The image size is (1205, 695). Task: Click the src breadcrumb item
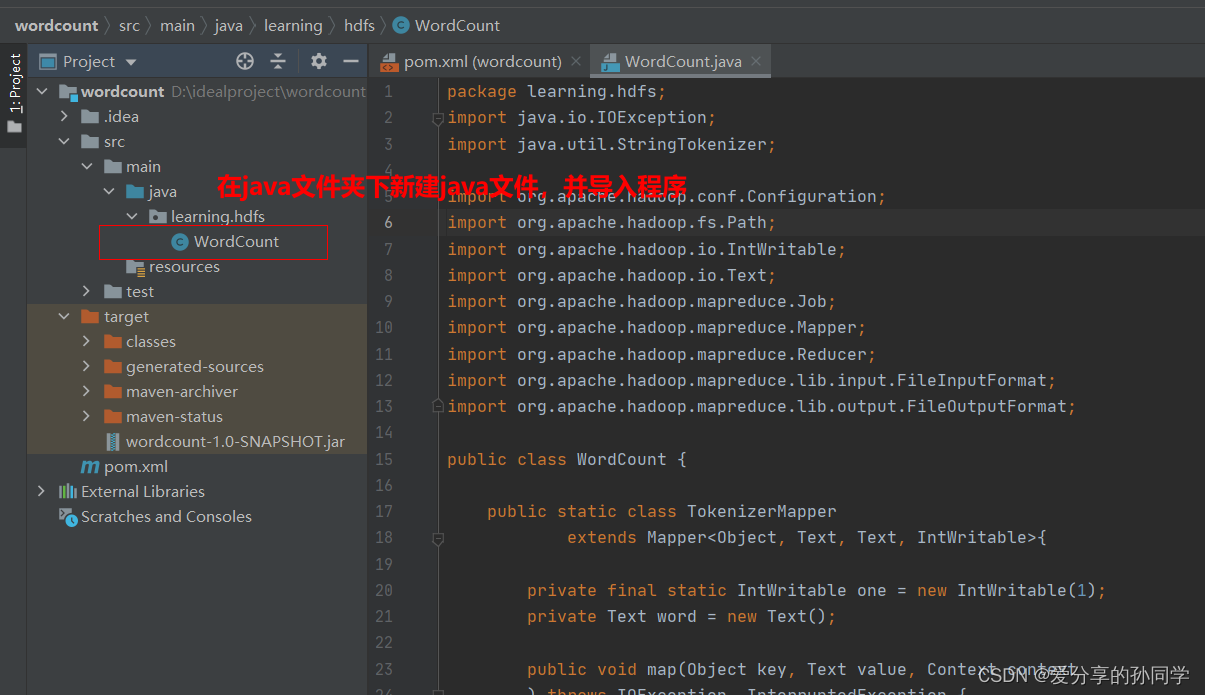(129, 25)
